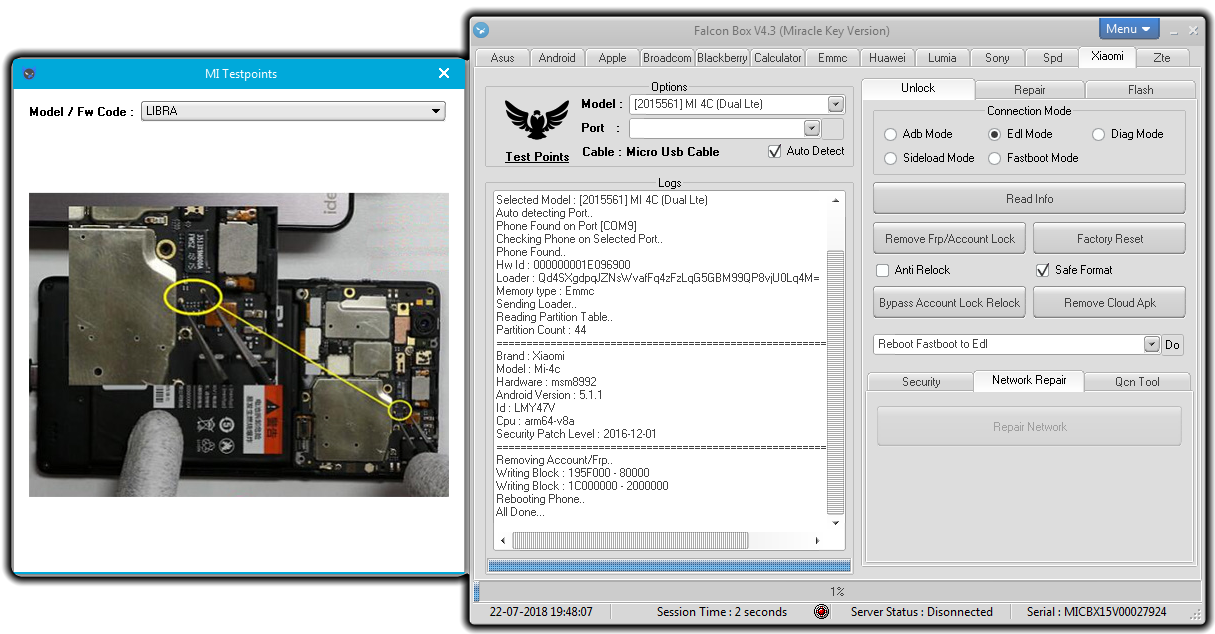Switch to the Emmc tab
The image size is (1215, 634).
[x=832, y=58]
